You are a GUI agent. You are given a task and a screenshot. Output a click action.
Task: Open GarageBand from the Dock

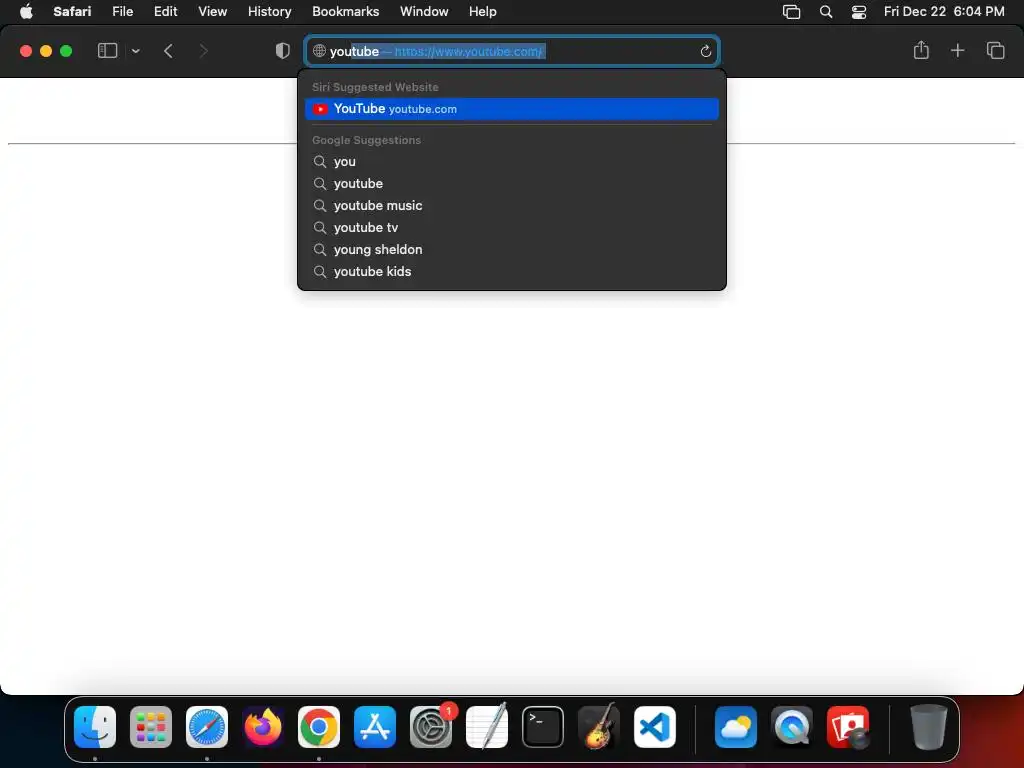click(x=599, y=727)
